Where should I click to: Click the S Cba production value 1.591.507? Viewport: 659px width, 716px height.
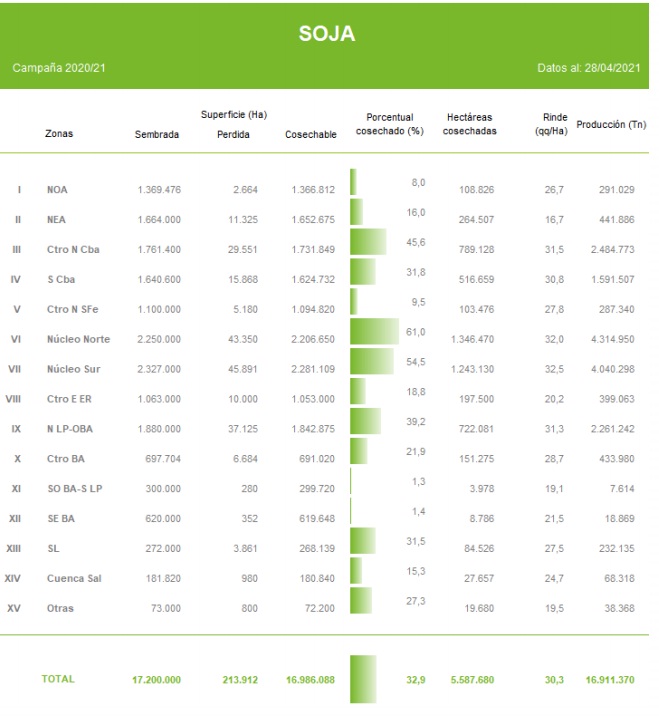coord(616,280)
